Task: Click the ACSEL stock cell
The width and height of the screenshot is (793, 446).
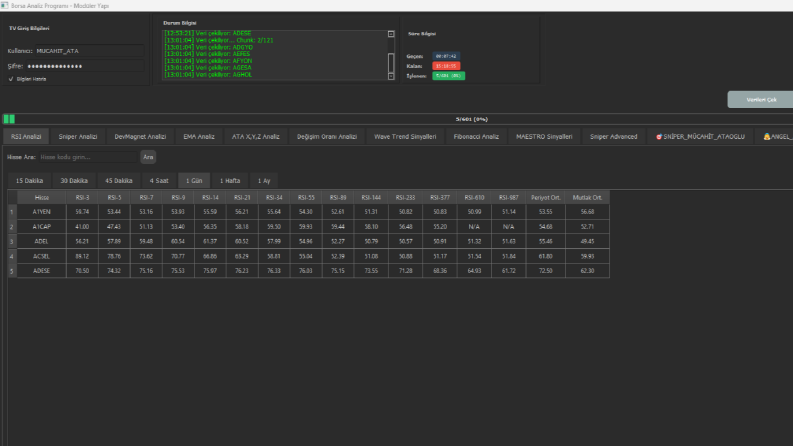Action: tap(41, 256)
